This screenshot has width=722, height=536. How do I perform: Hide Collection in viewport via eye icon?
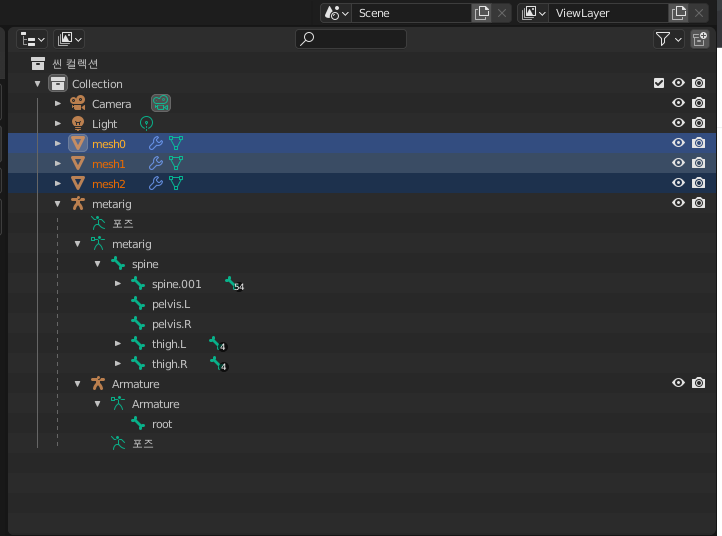pyautogui.click(x=678, y=83)
